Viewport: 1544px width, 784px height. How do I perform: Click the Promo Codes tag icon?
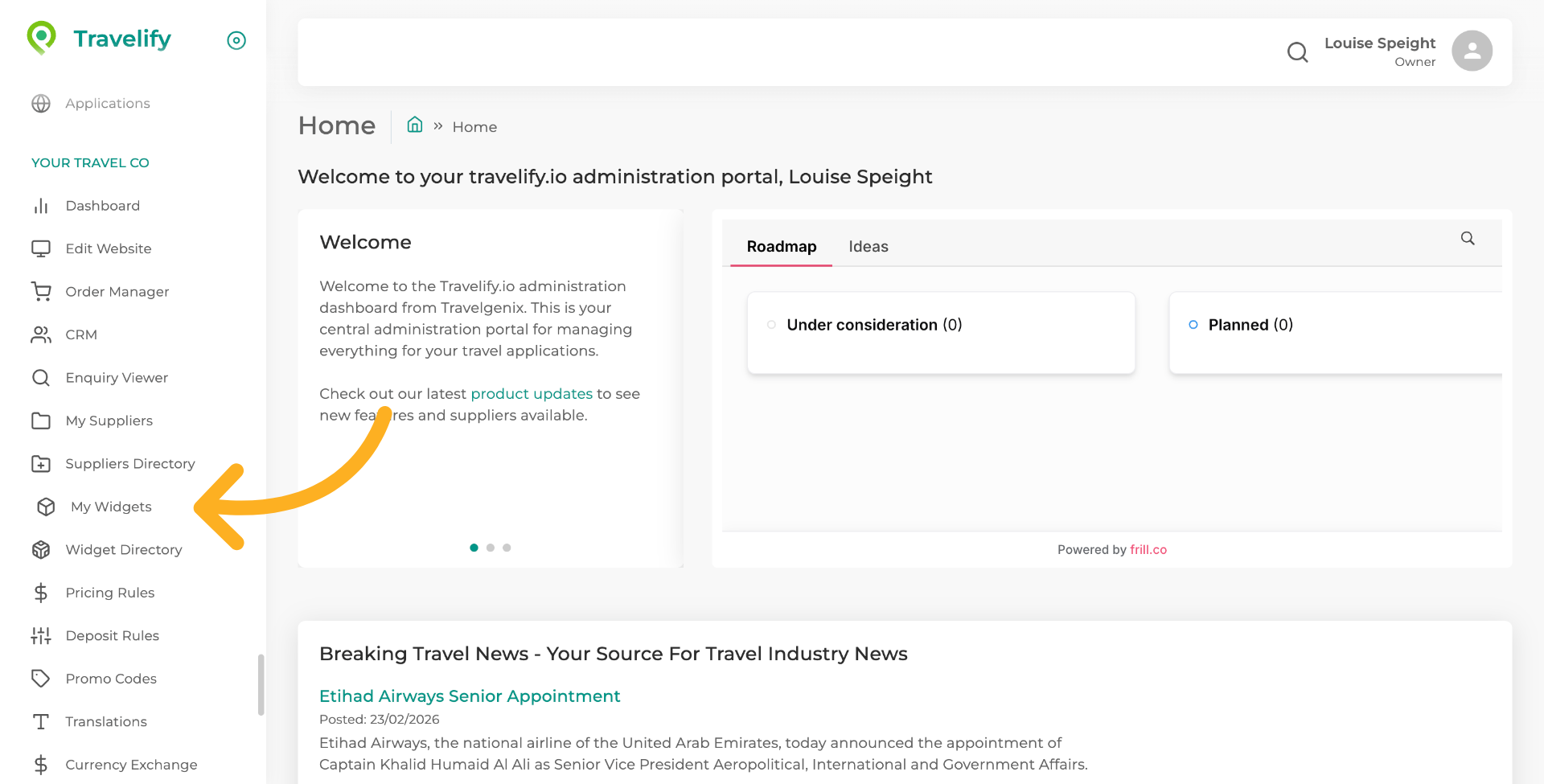tap(41, 679)
